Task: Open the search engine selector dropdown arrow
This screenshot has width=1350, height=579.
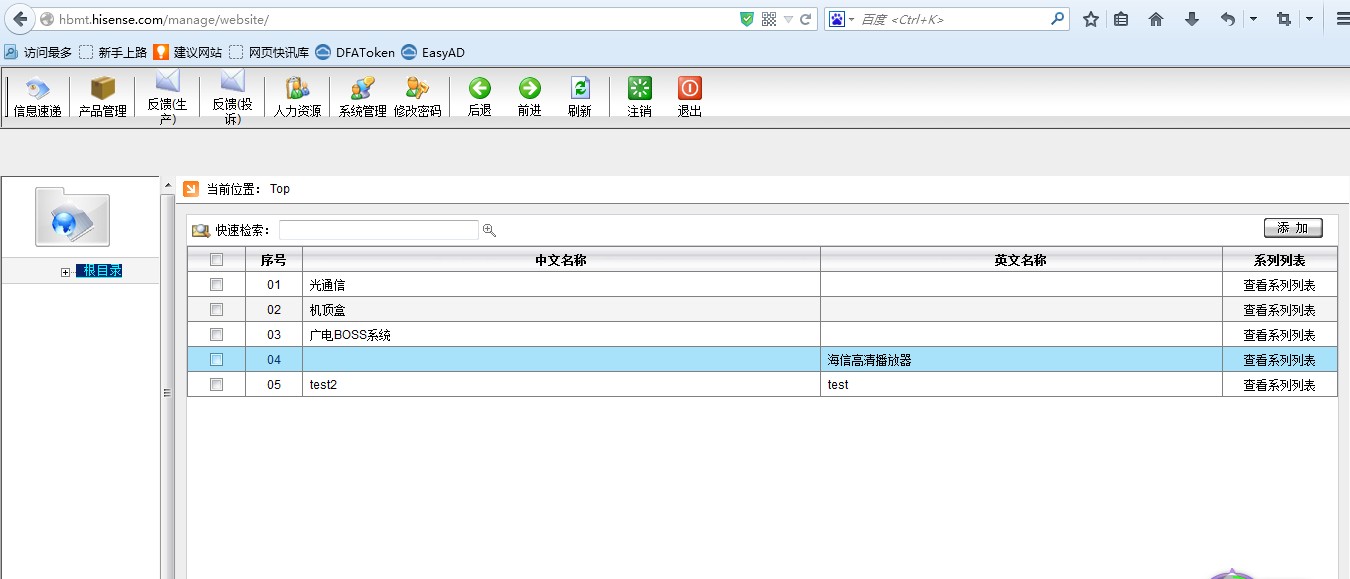Action: point(852,19)
